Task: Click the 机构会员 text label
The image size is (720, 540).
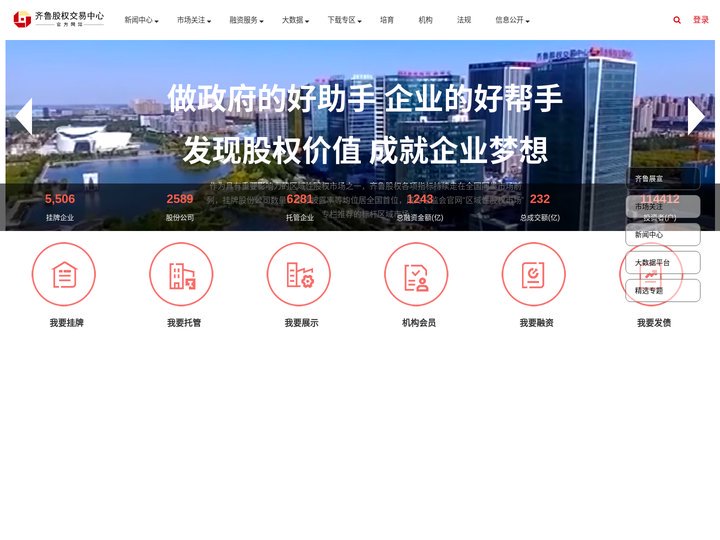Action: [419, 323]
